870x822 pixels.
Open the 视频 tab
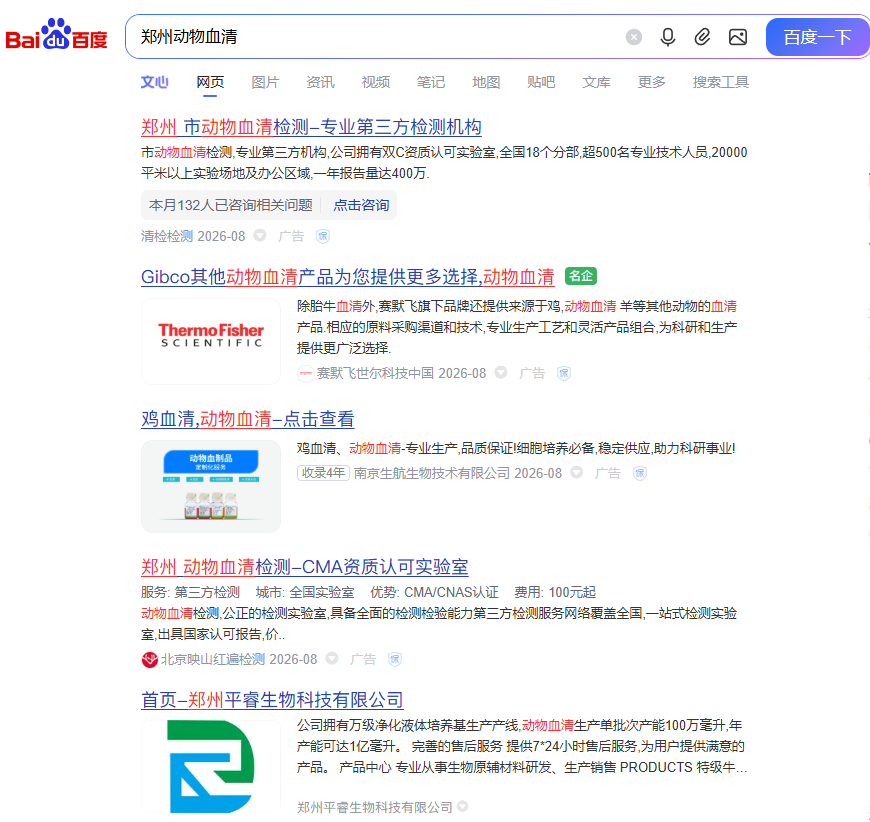(x=376, y=82)
